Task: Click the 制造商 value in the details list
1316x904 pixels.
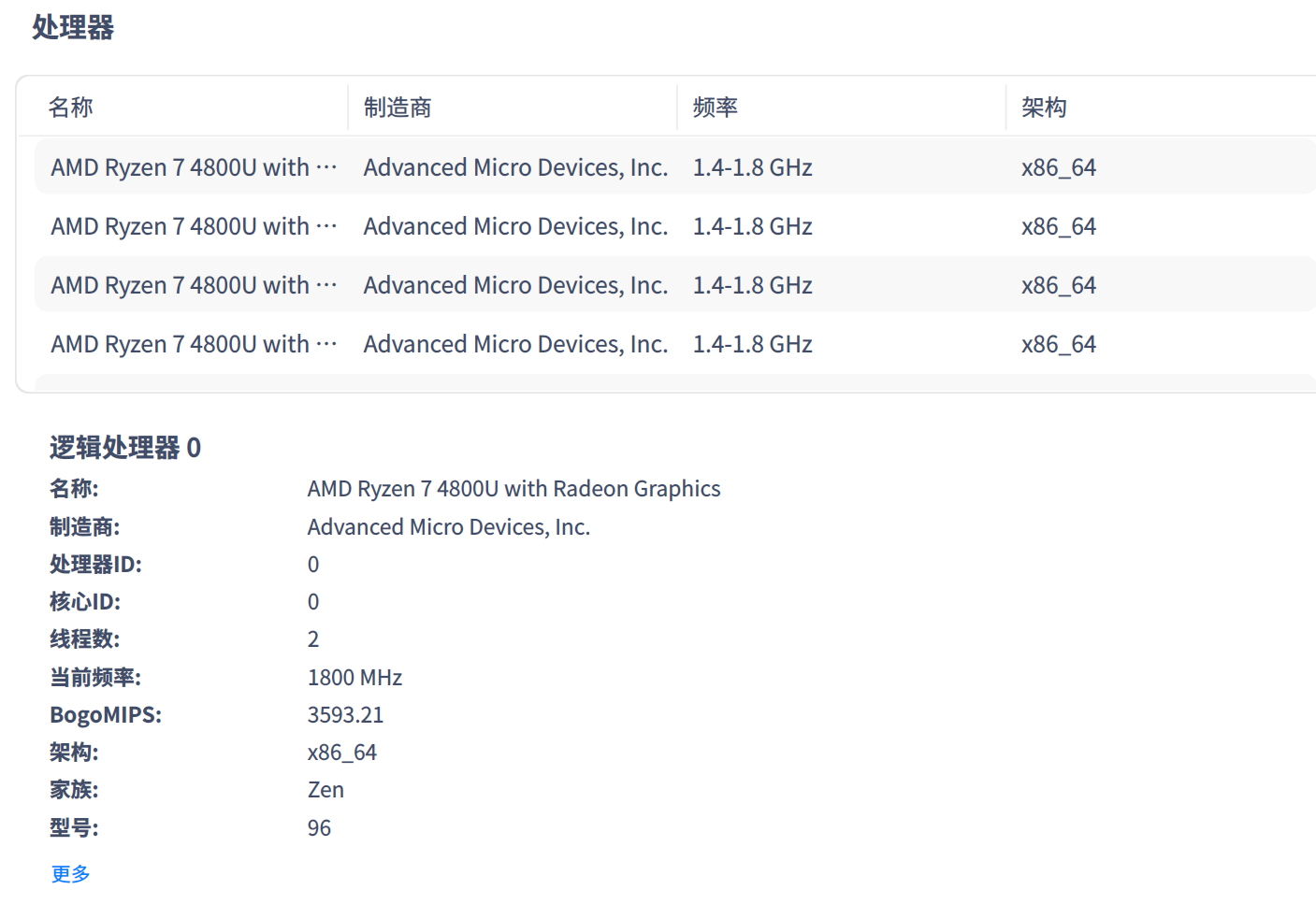Action: pyautogui.click(x=449, y=527)
